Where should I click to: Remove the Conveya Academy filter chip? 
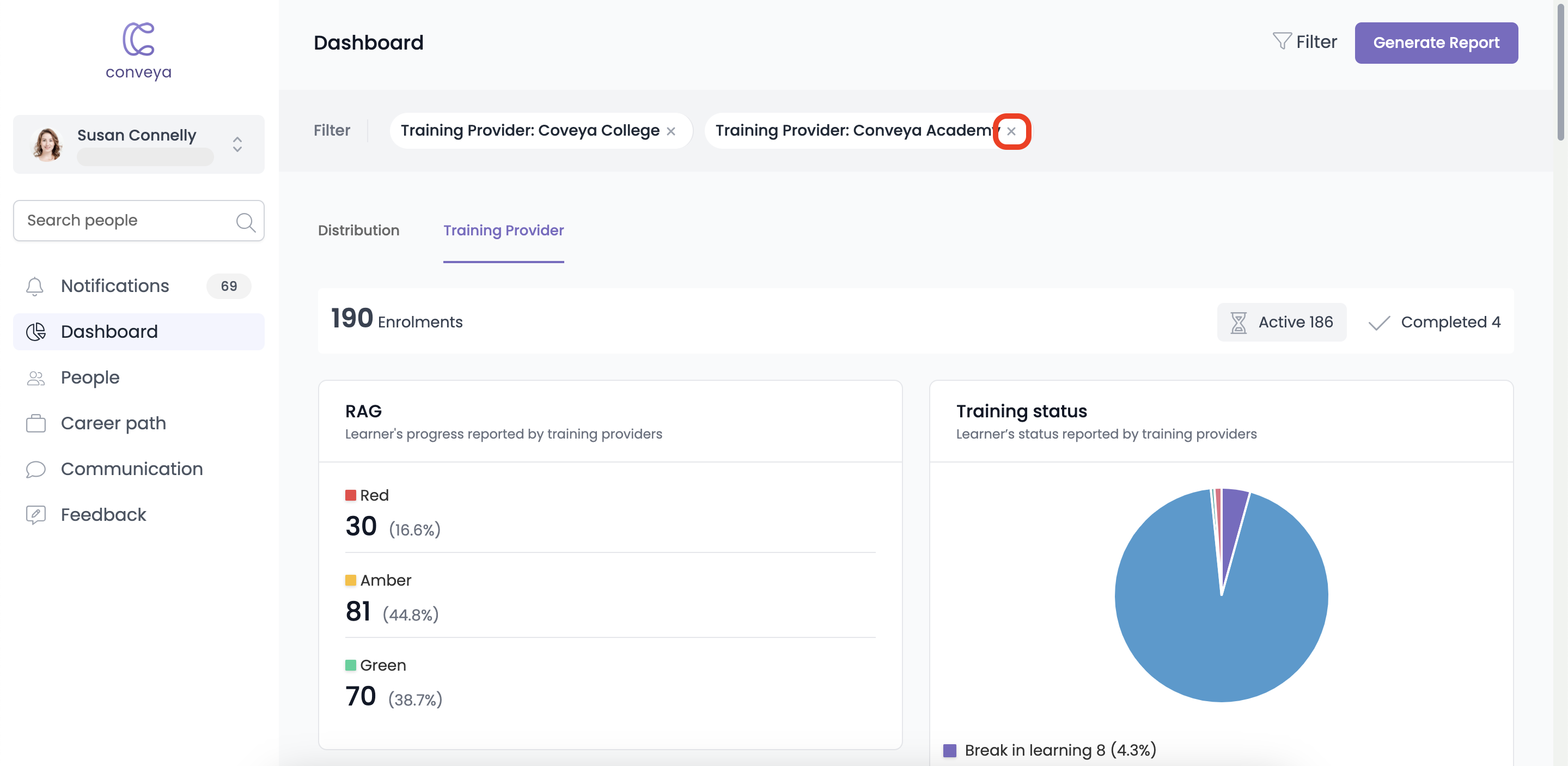coord(1011,131)
